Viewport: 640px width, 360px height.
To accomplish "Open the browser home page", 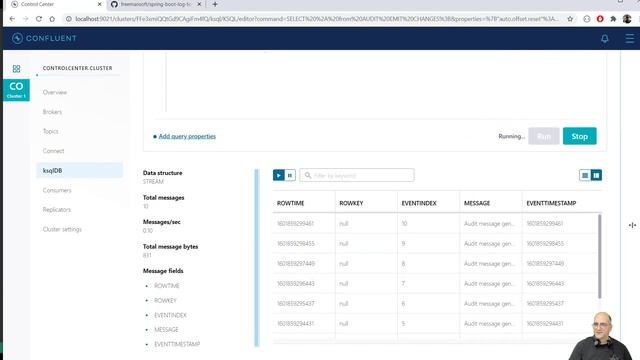I will [52, 19].
